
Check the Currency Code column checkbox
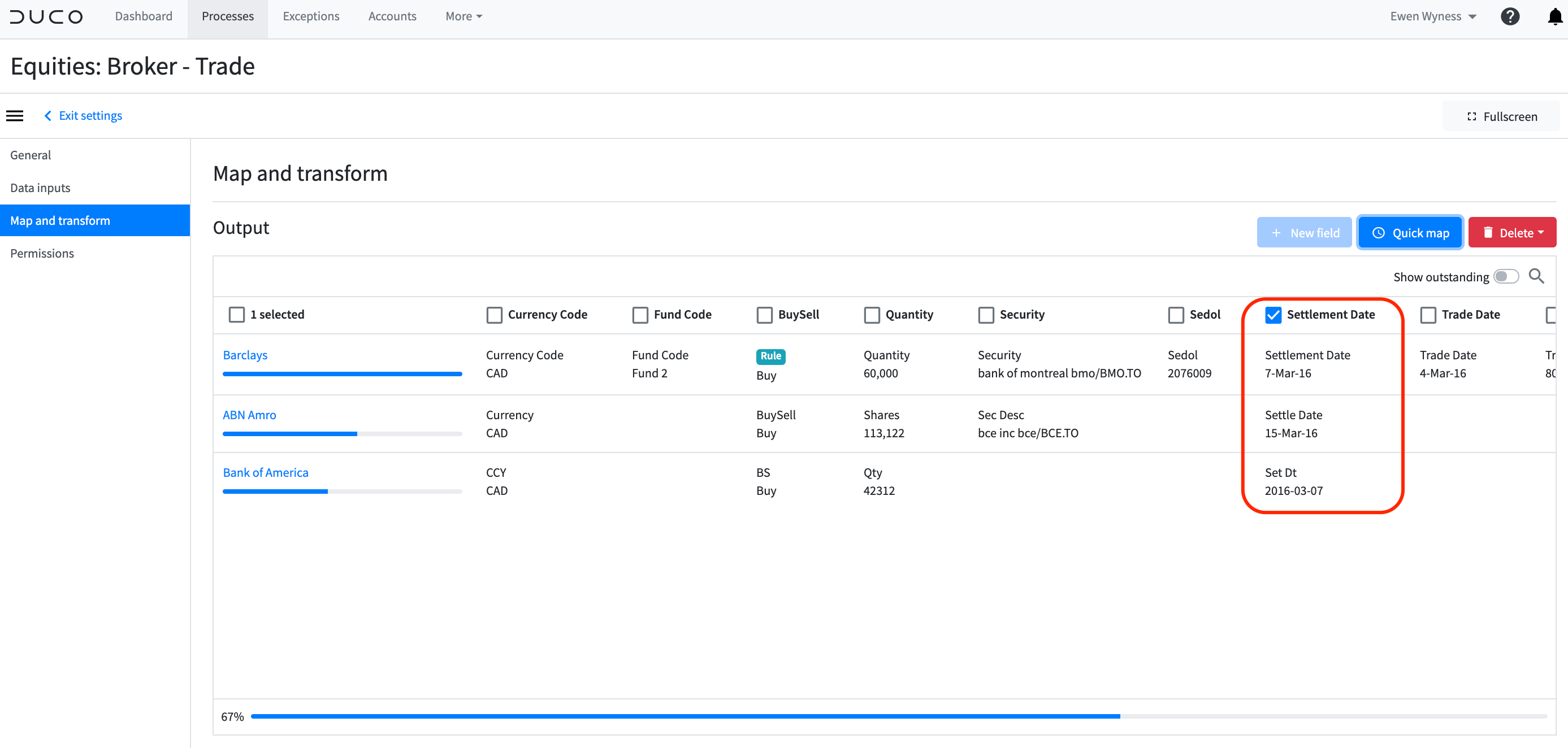[493, 315]
